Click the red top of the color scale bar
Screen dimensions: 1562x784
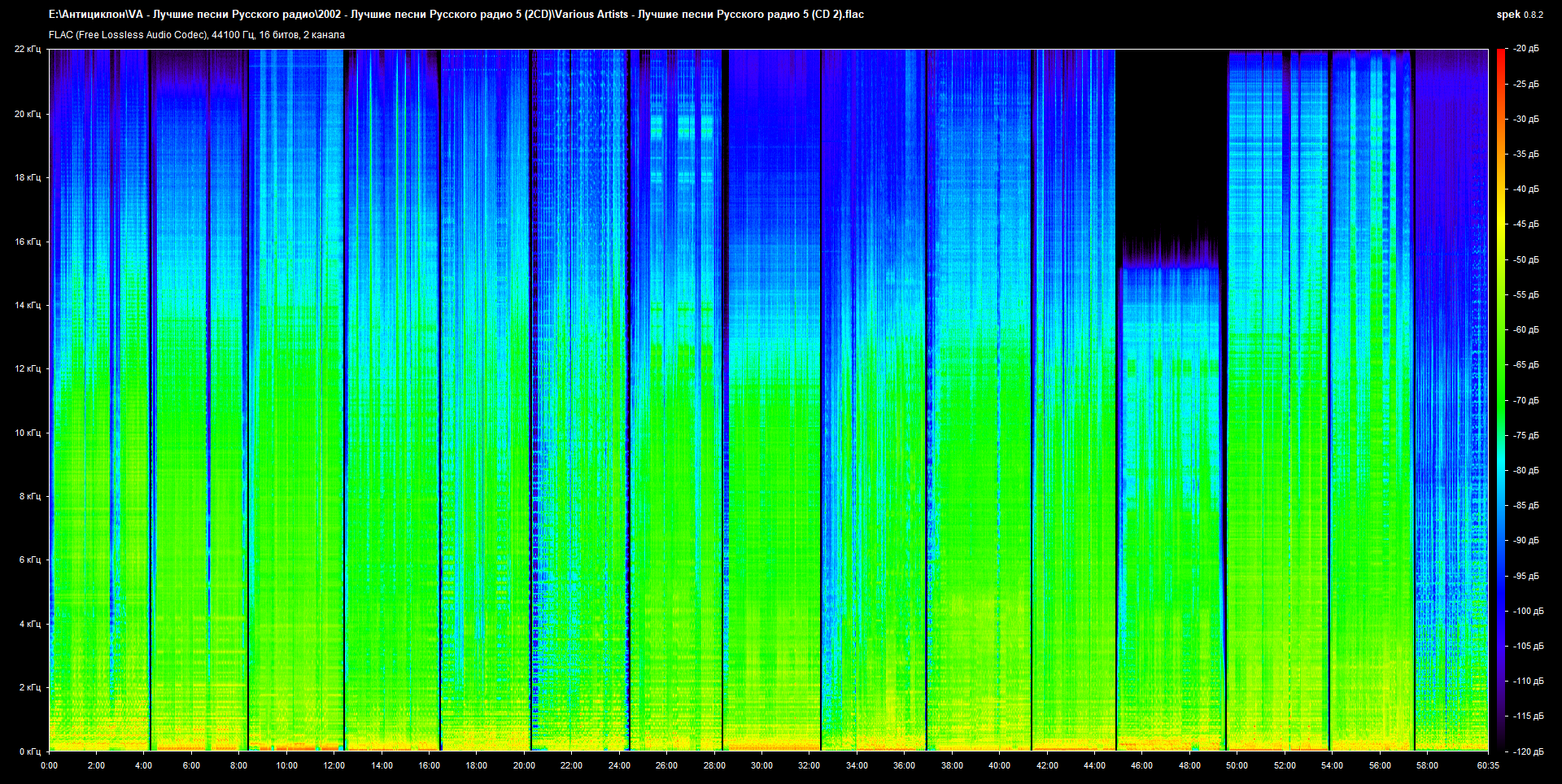pyautogui.click(x=1500, y=54)
